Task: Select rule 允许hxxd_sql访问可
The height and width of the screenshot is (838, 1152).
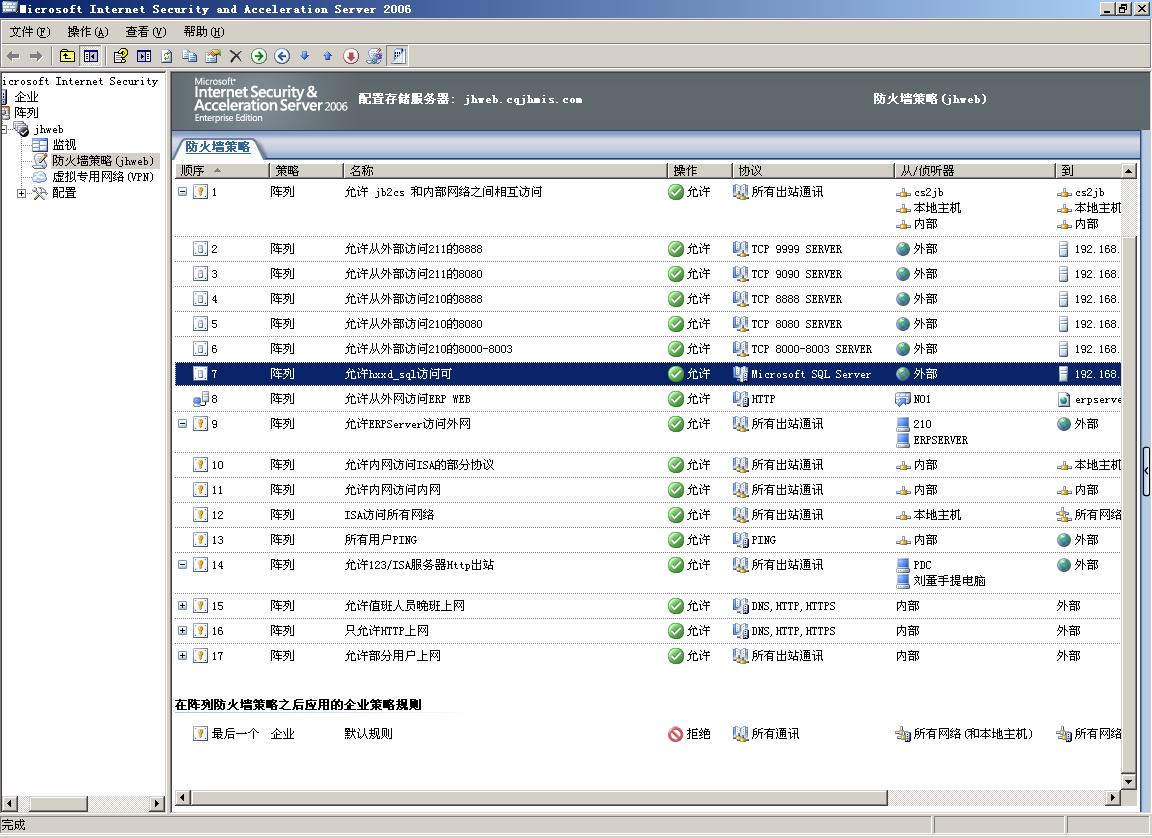Action: click(648, 374)
